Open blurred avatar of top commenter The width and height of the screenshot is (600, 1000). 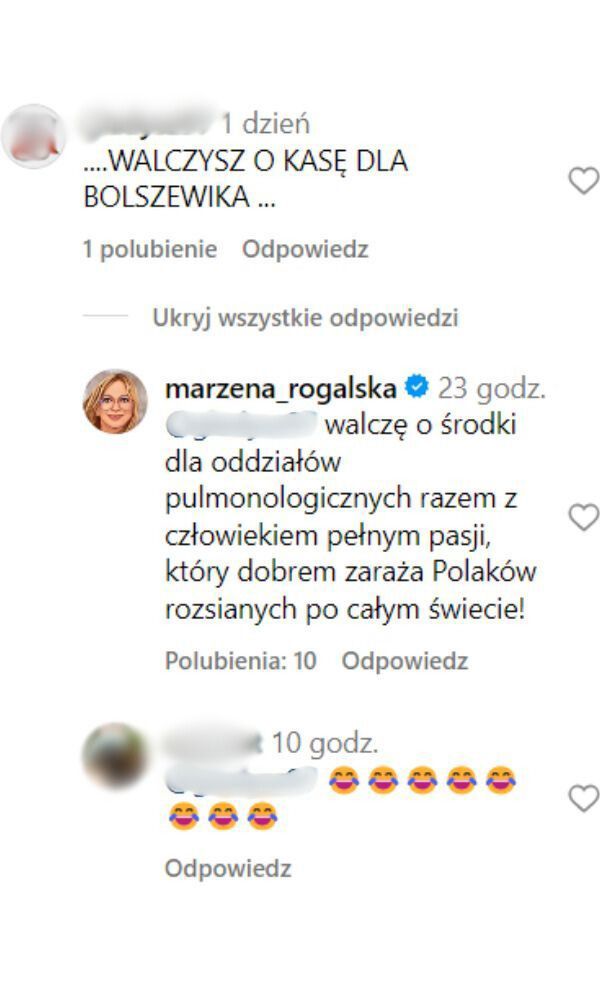point(33,136)
